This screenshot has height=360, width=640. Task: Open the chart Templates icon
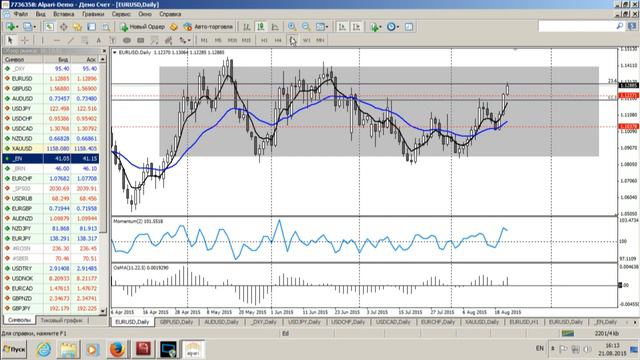[409, 27]
